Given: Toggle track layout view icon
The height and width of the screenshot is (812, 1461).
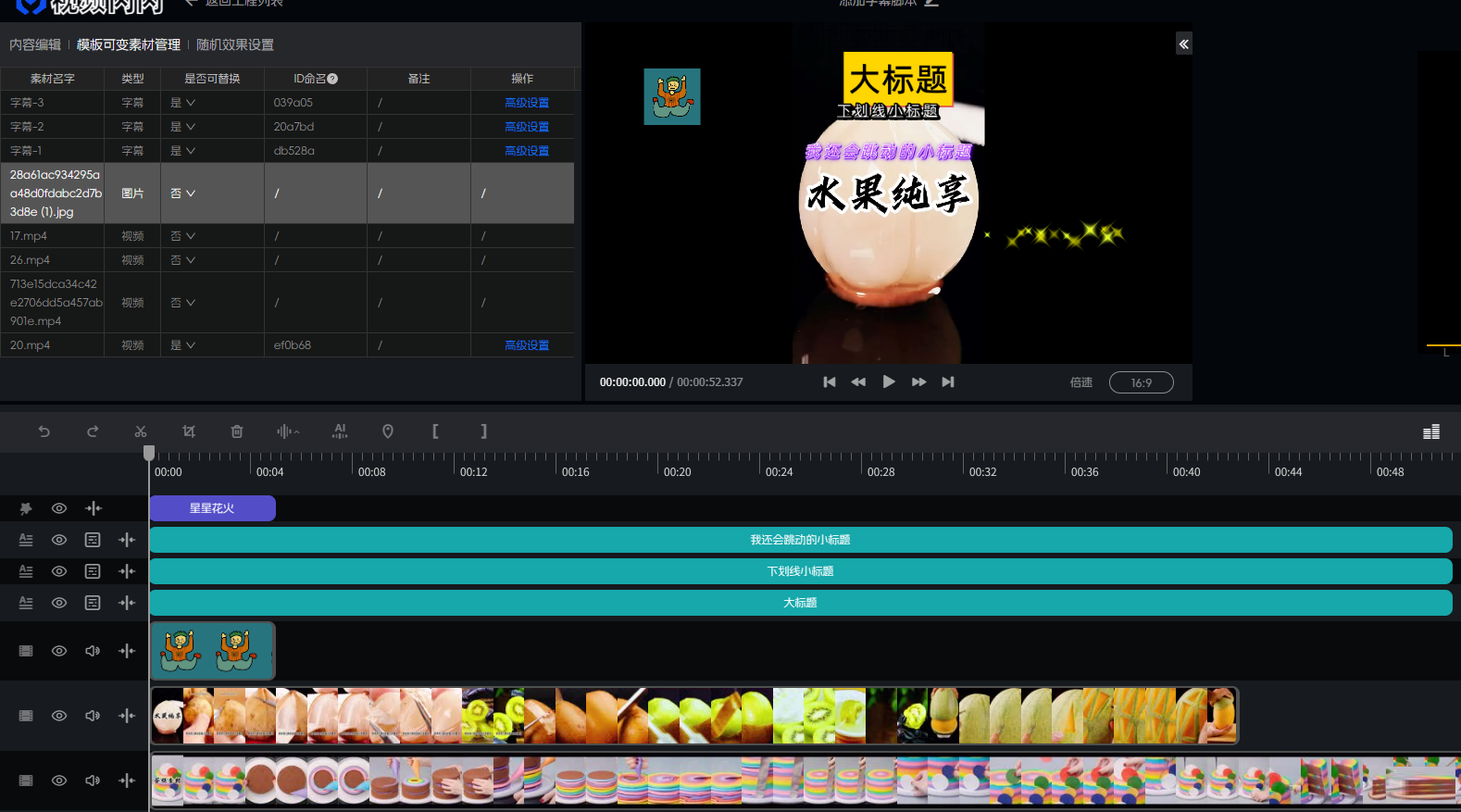Looking at the screenshot, I should [x=1431, y=431].
